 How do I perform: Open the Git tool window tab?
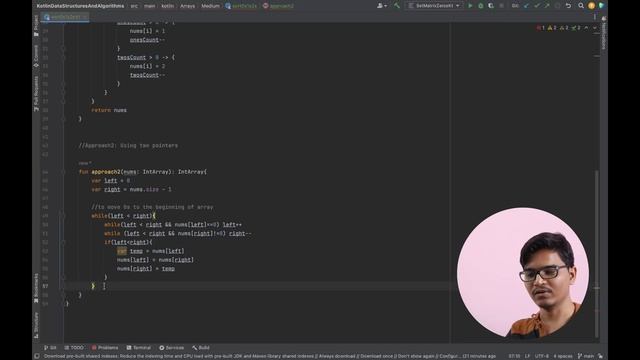(x=50, y=348)
